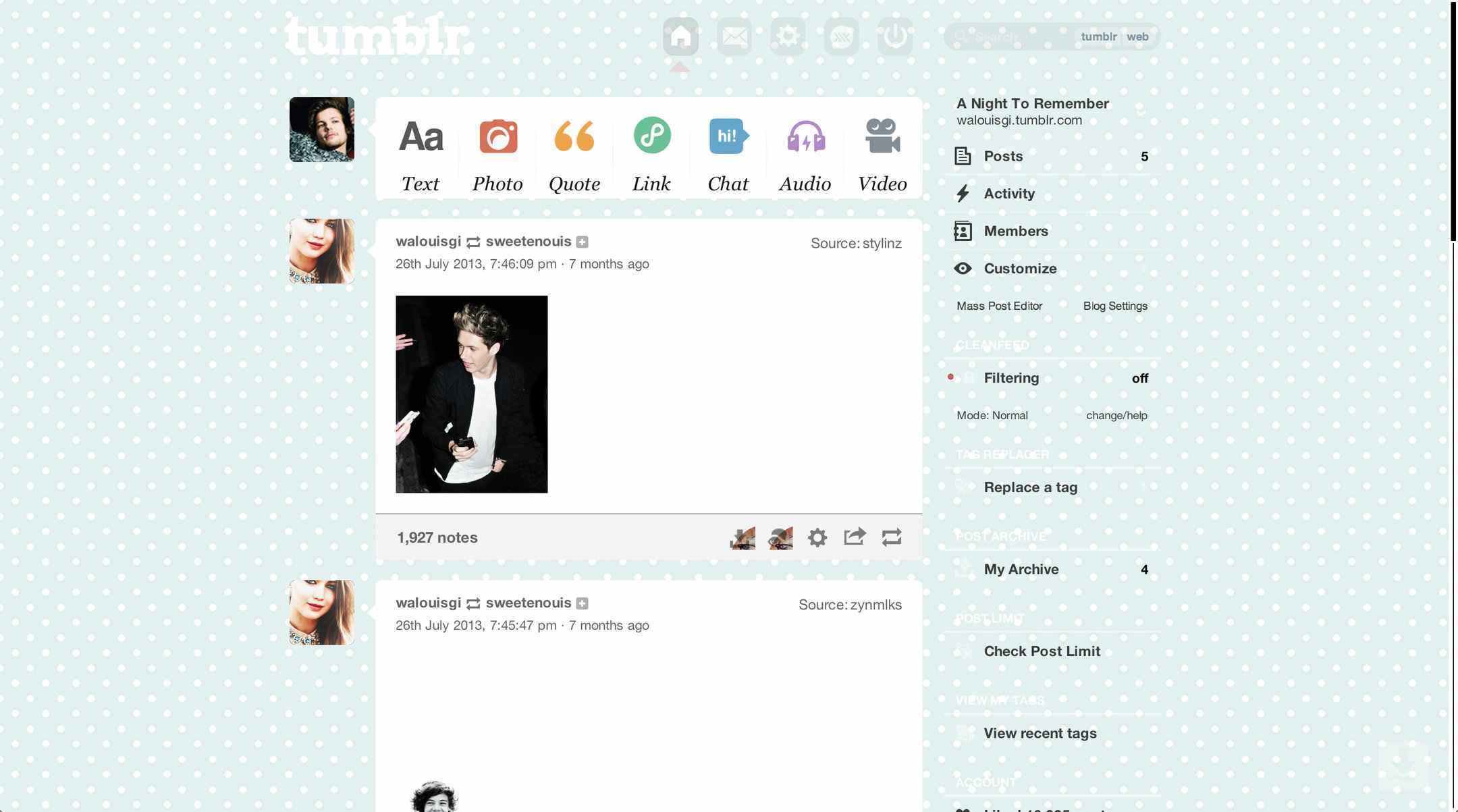Open sweetenouis username on the zynmlks post

(x=529, y=603)
